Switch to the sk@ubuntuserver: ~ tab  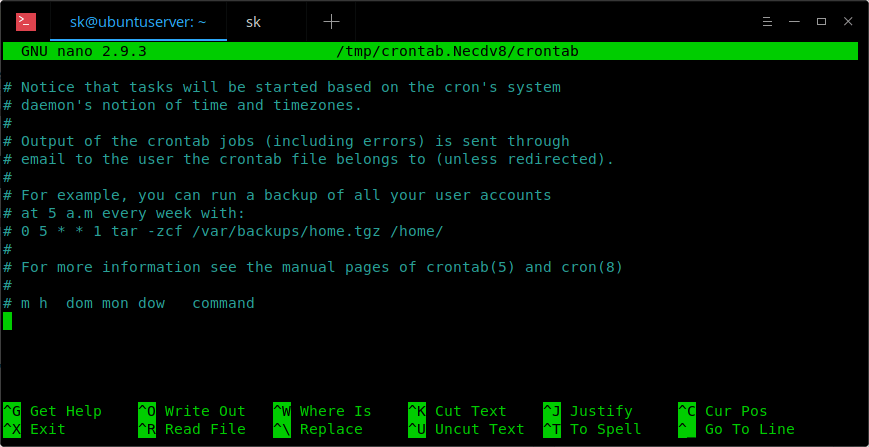click(x=138, y=22)
